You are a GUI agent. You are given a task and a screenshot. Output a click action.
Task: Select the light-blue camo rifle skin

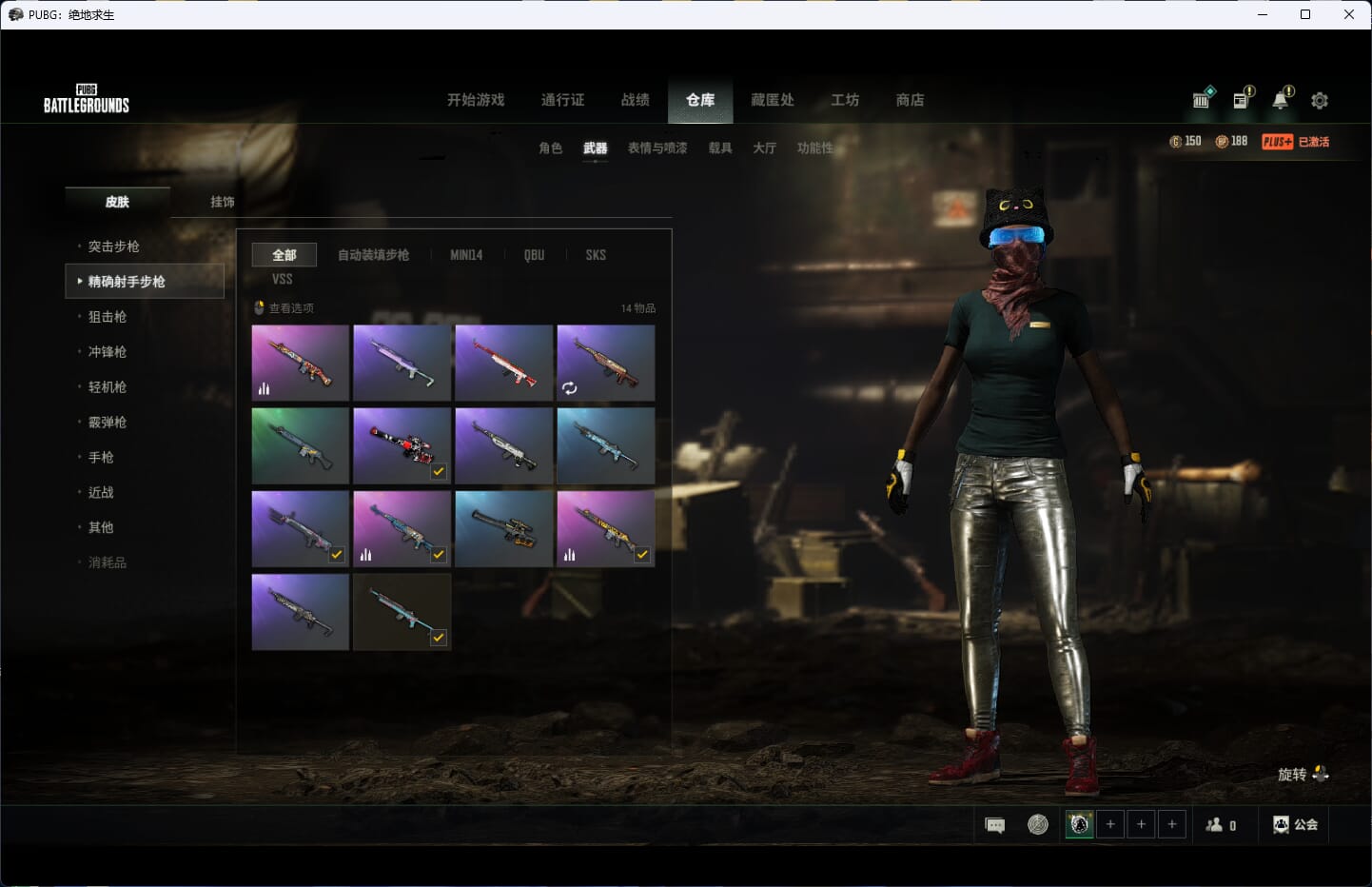coord(606,445)
